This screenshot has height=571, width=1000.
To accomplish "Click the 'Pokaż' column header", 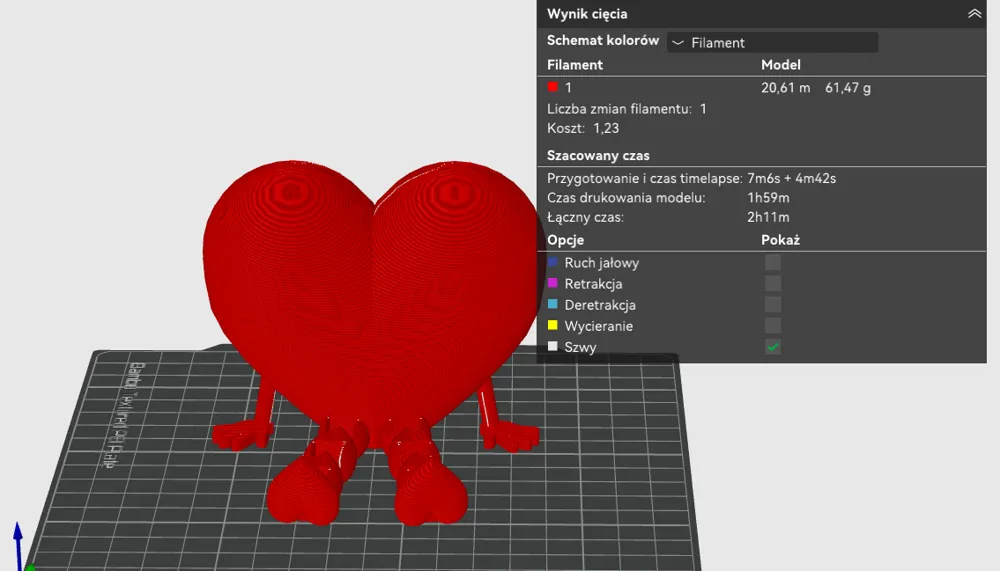I will 780,240.
